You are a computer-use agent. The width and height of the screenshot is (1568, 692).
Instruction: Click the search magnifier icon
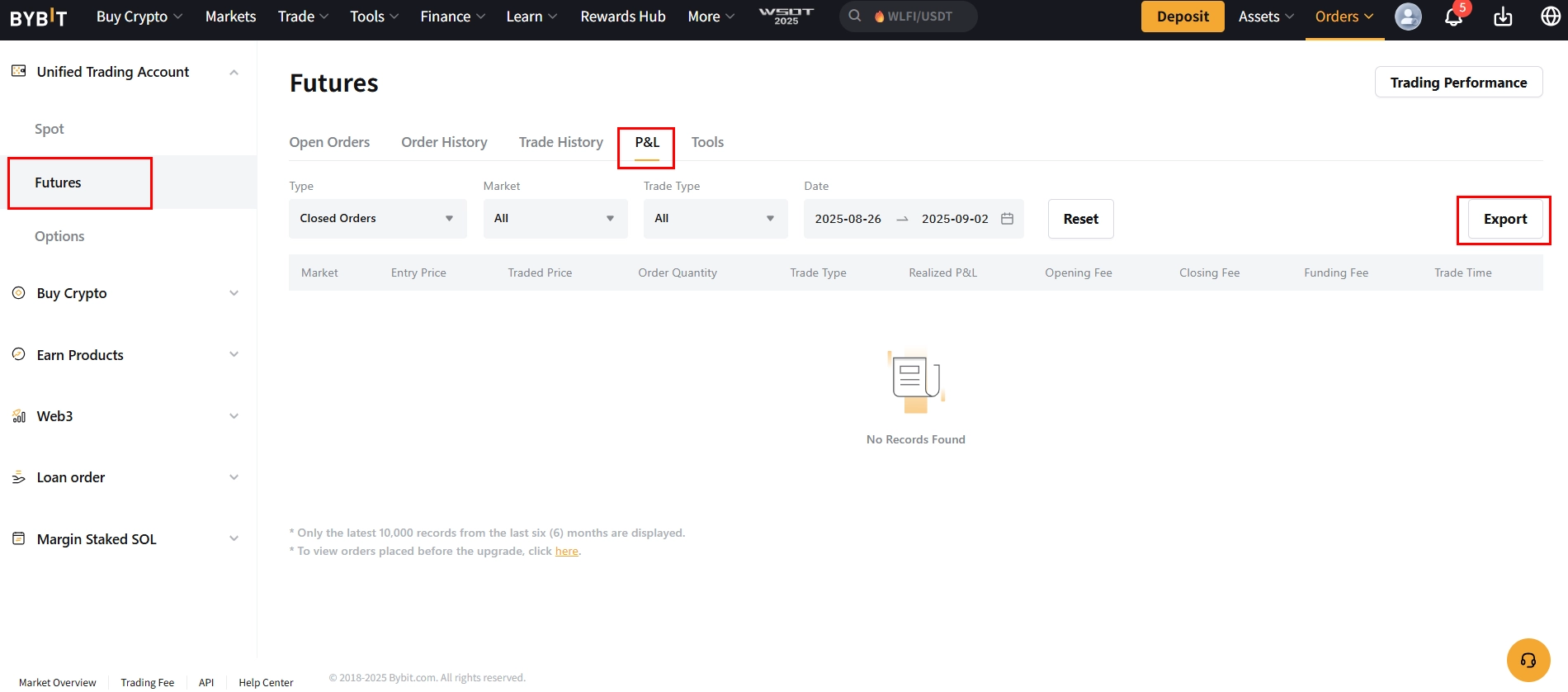(x=855, y=16)
